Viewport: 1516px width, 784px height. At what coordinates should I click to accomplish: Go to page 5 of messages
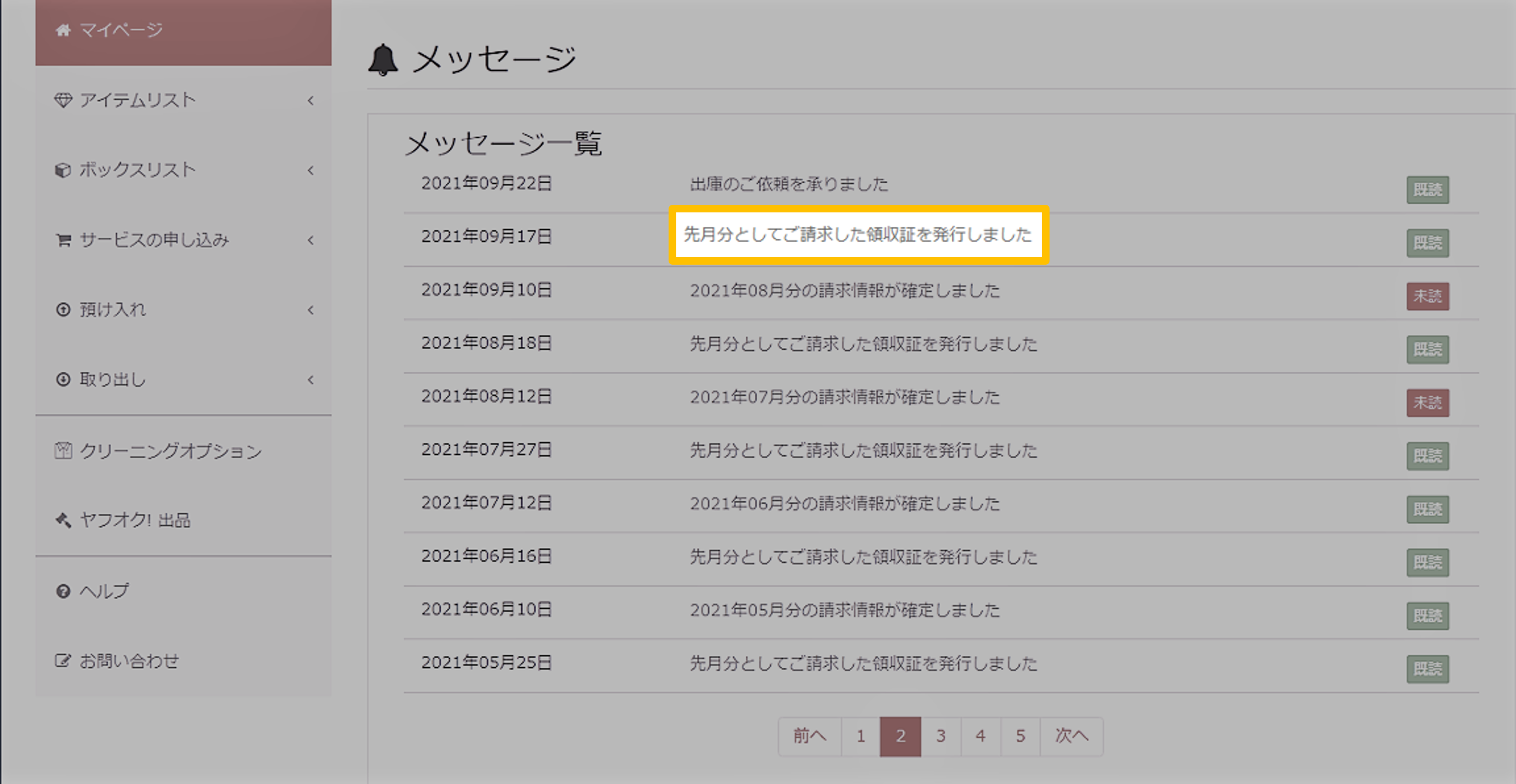coord(1020,736)
